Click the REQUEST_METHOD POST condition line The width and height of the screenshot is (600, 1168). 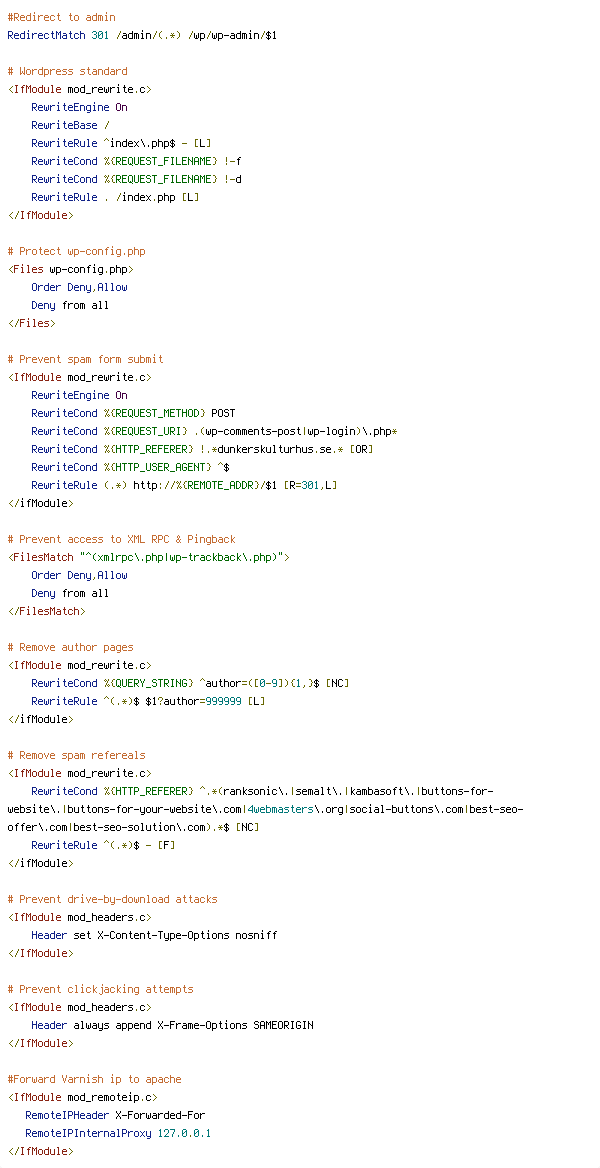coord(133,413)
